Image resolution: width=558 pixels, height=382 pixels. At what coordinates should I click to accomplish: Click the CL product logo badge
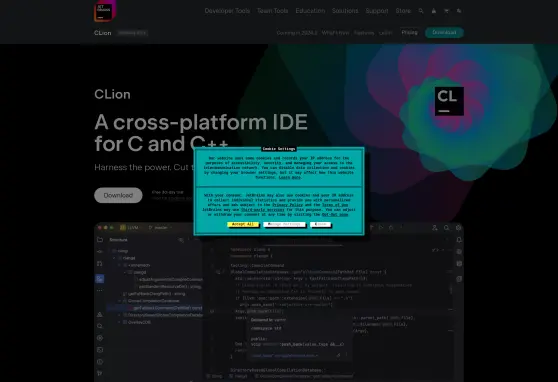point(449,101)
